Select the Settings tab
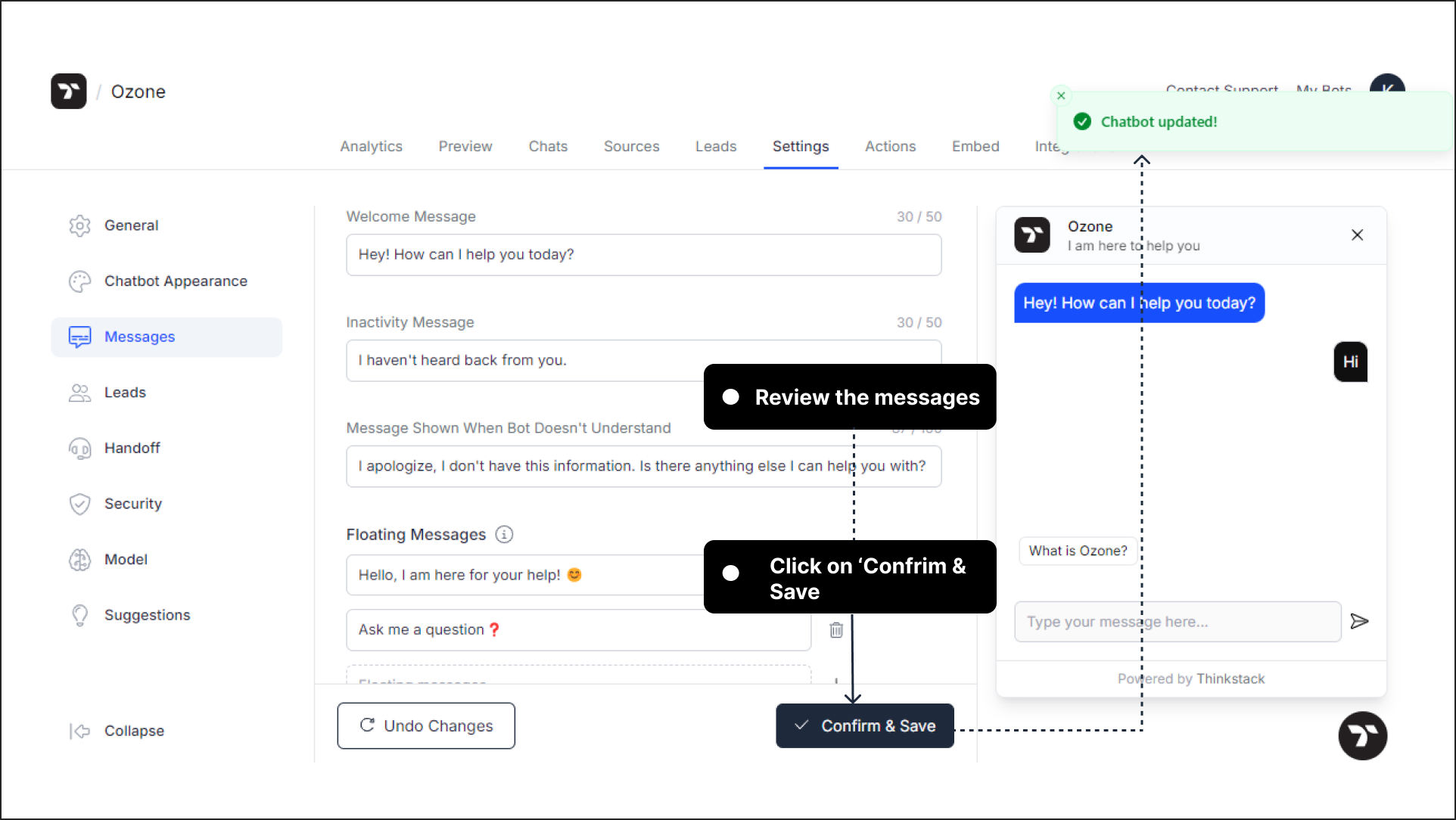Screen dimensions: 1456x820 pos(800,146)
